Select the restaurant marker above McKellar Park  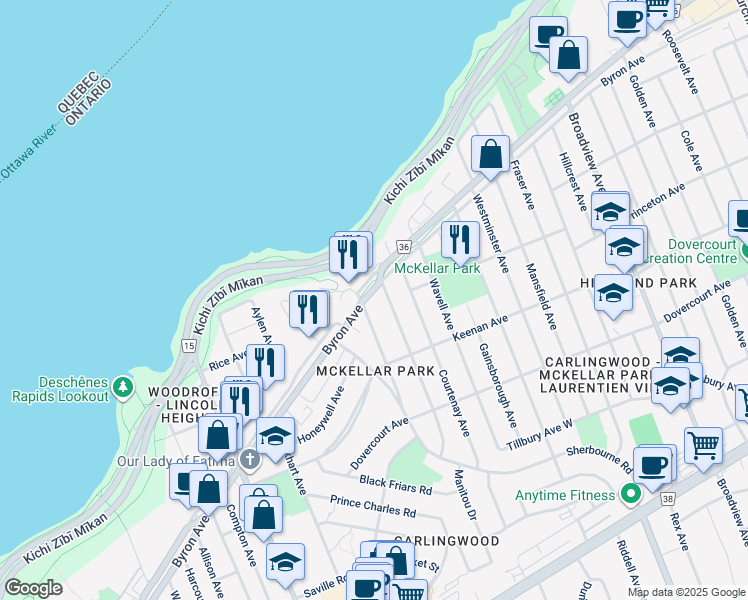(x=460, y=240)
